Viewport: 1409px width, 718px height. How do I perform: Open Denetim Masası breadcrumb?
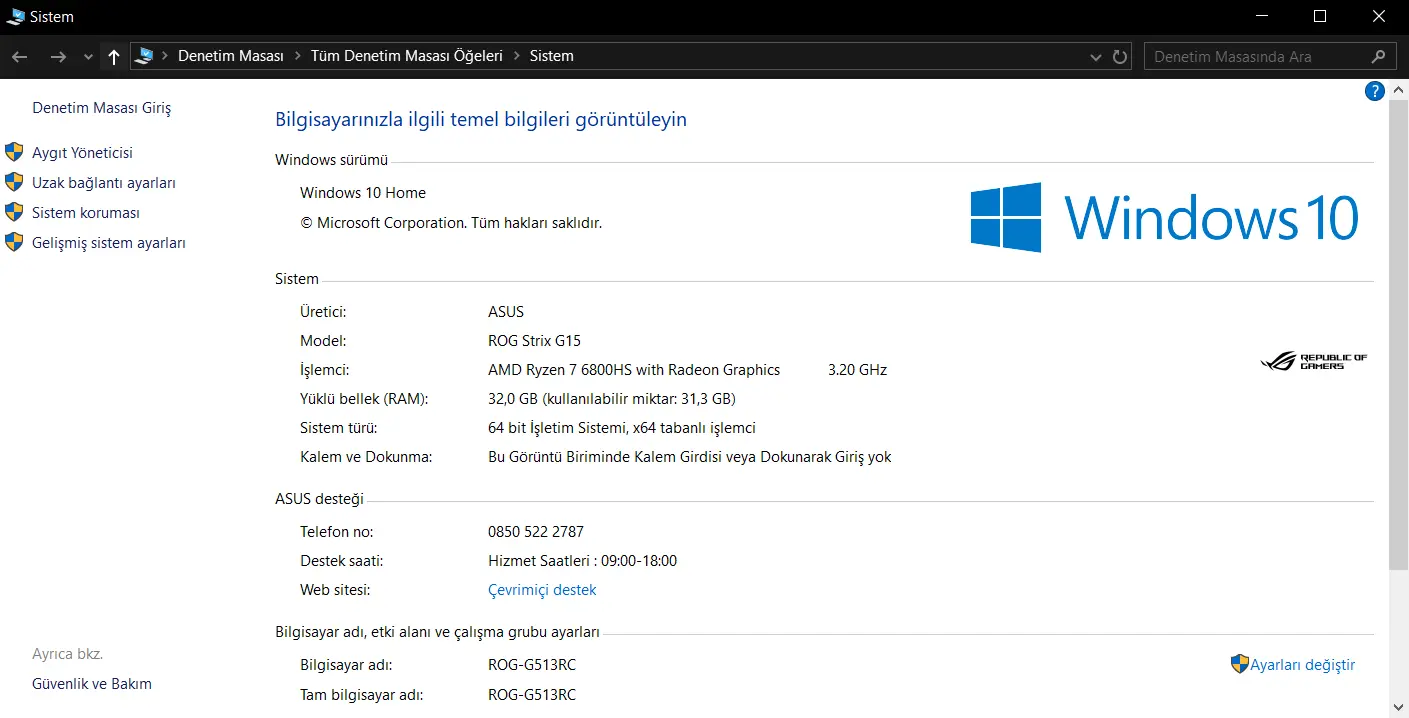(231, 56)
